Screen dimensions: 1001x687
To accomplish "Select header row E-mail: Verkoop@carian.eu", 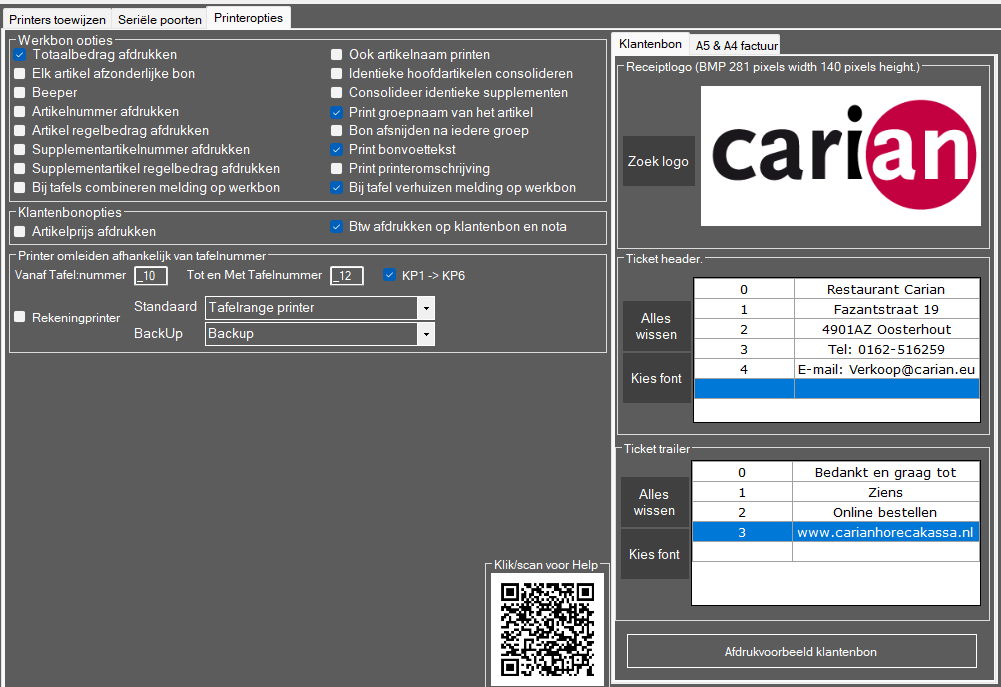I will [836, 369].
